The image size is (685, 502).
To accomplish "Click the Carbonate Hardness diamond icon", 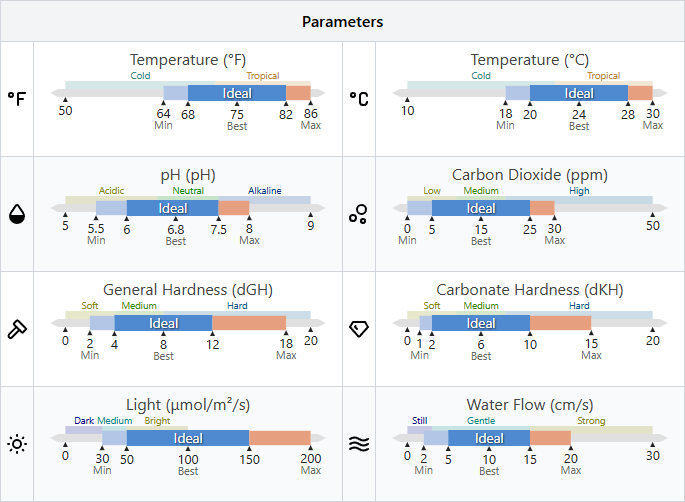I will (x=358, y=328).
